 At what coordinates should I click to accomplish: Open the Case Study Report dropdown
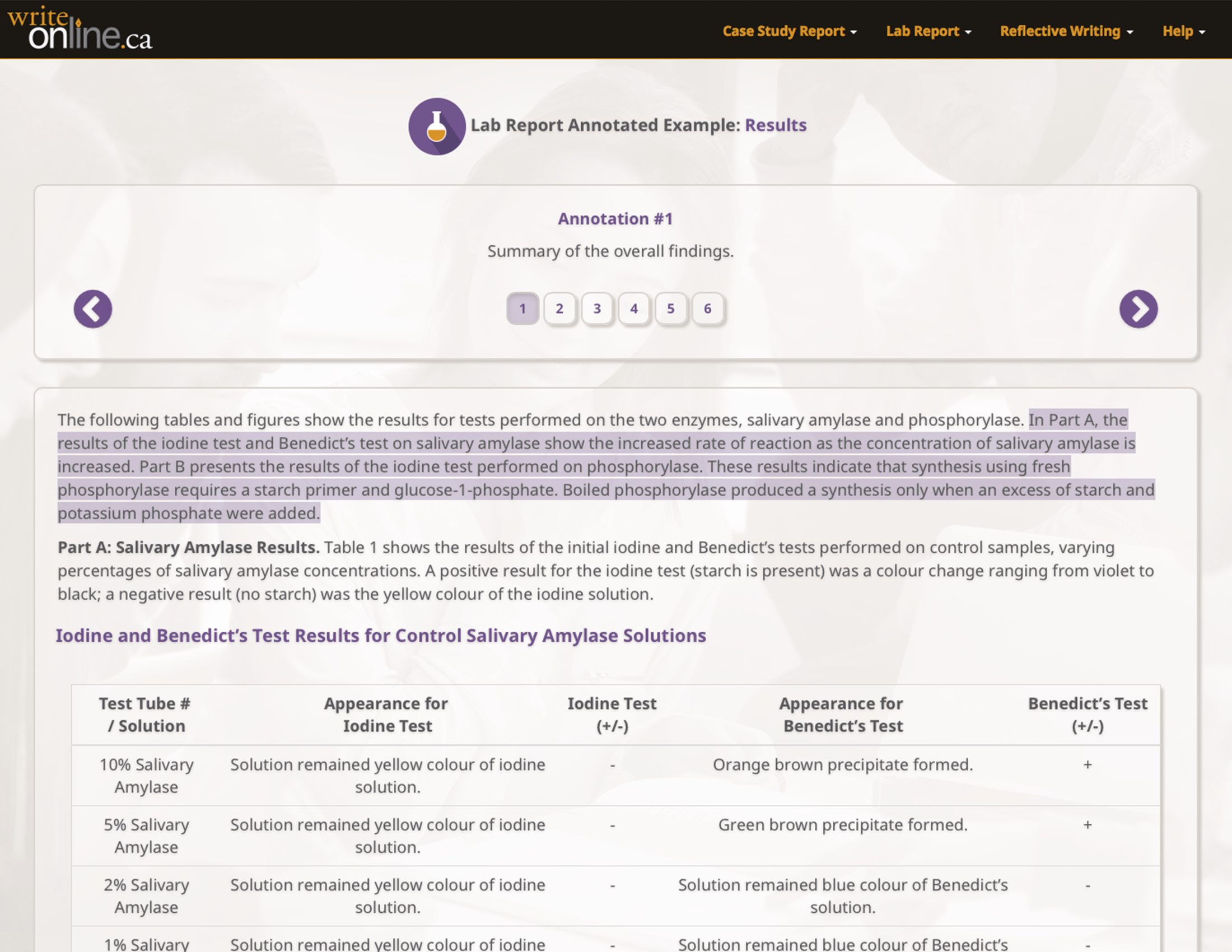789,31
